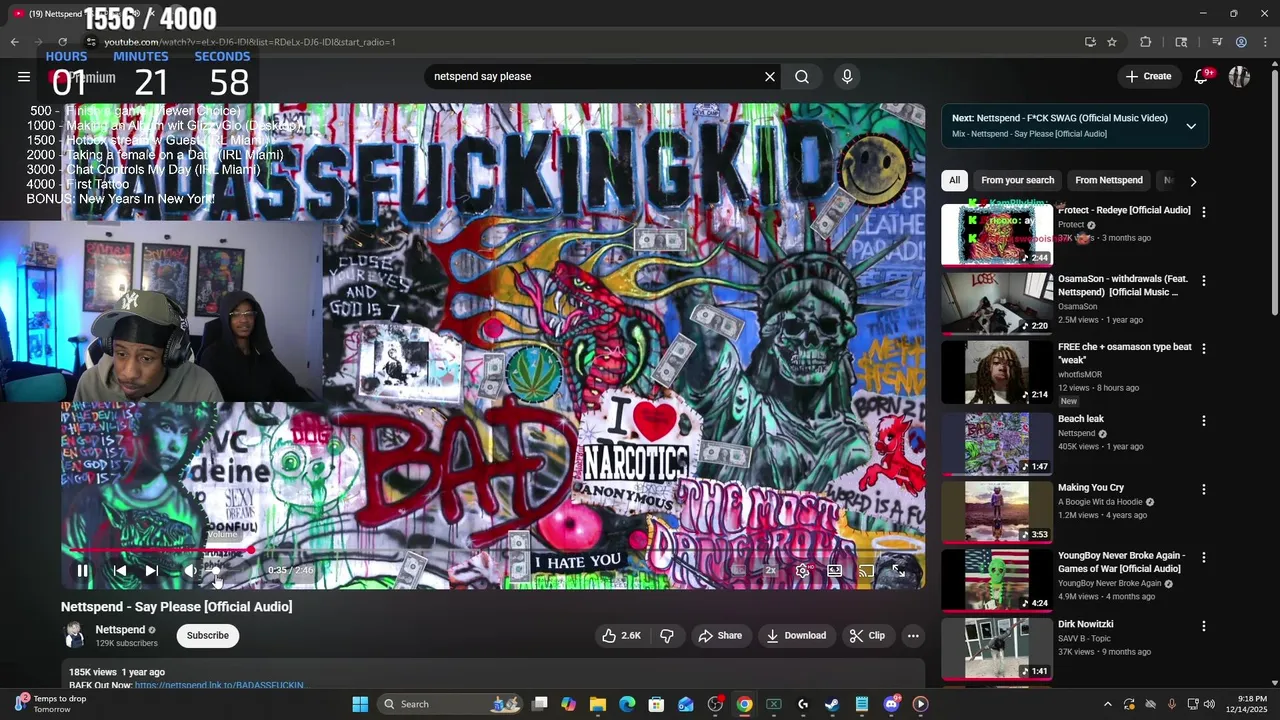Viewport: 1280px width, 720px height.
Task: Click the volume slider handle
Action: click(x=214, y=571)
